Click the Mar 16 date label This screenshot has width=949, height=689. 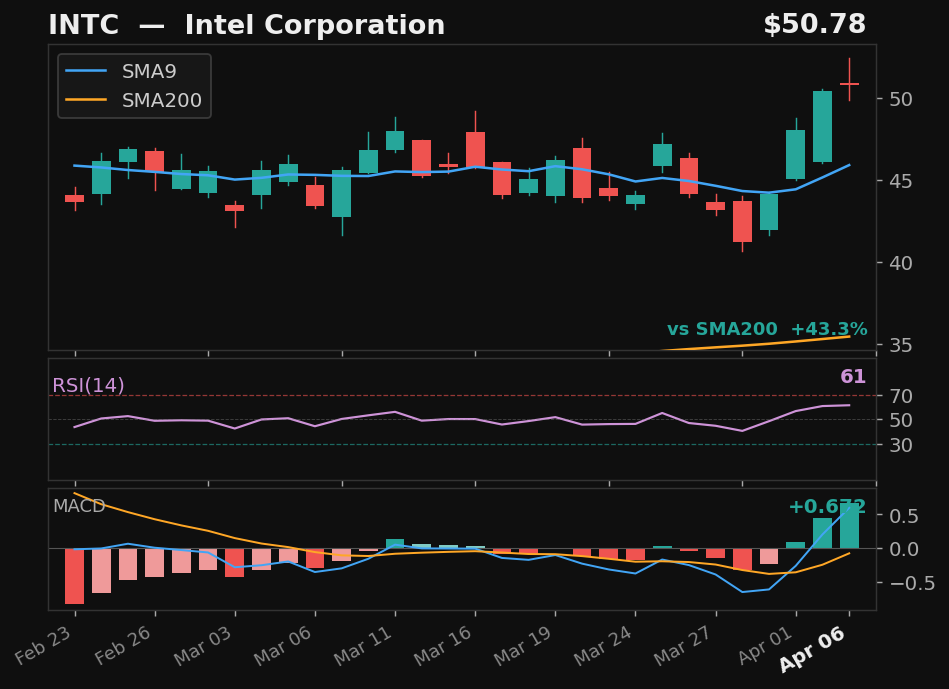click(x=443, y=645)
